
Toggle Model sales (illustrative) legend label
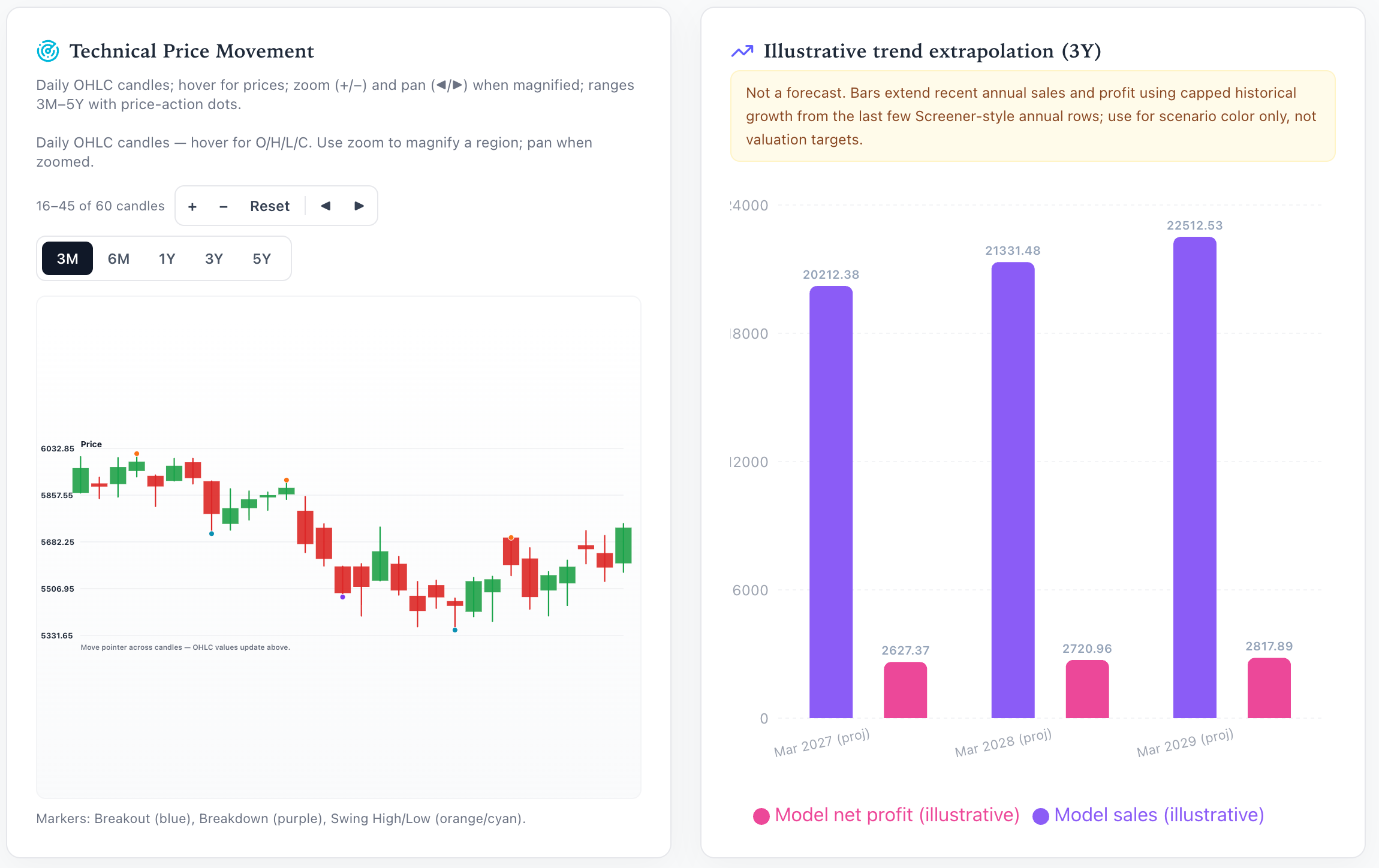pyautogui.click(x=1159, y=815)
